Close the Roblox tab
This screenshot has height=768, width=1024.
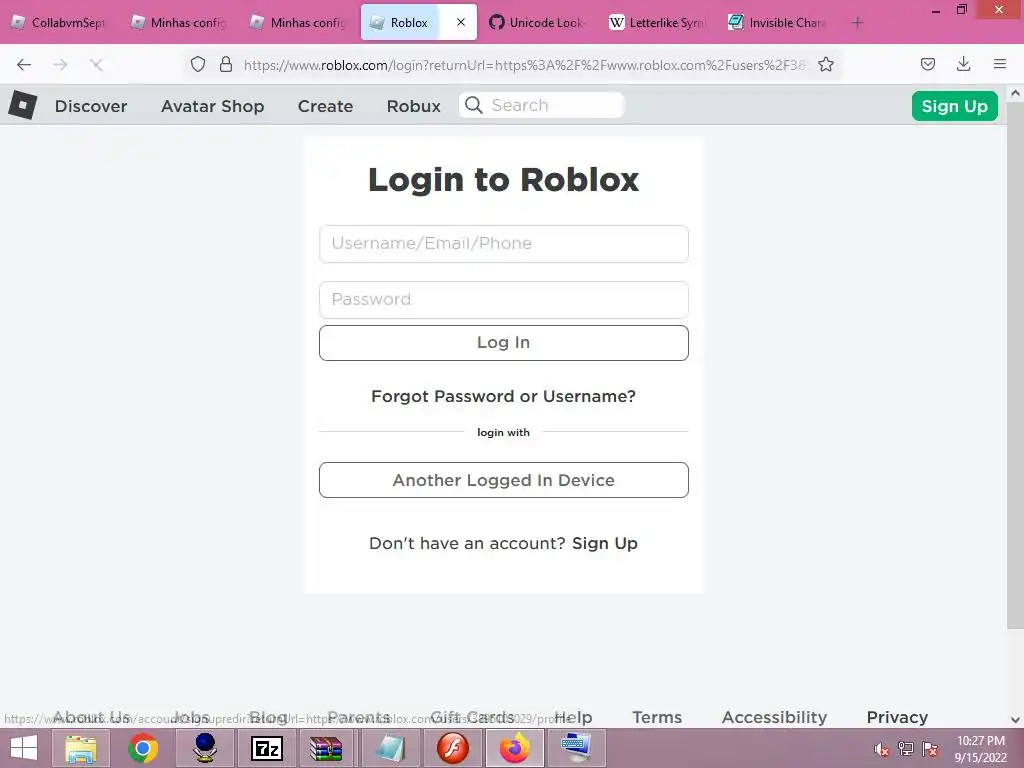click(x=461, y=22)
